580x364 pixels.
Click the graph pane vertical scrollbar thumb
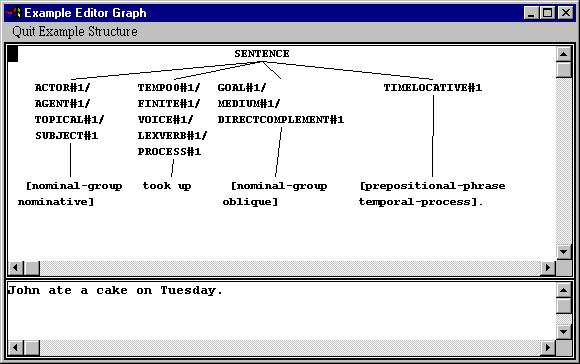click(563, 69)
